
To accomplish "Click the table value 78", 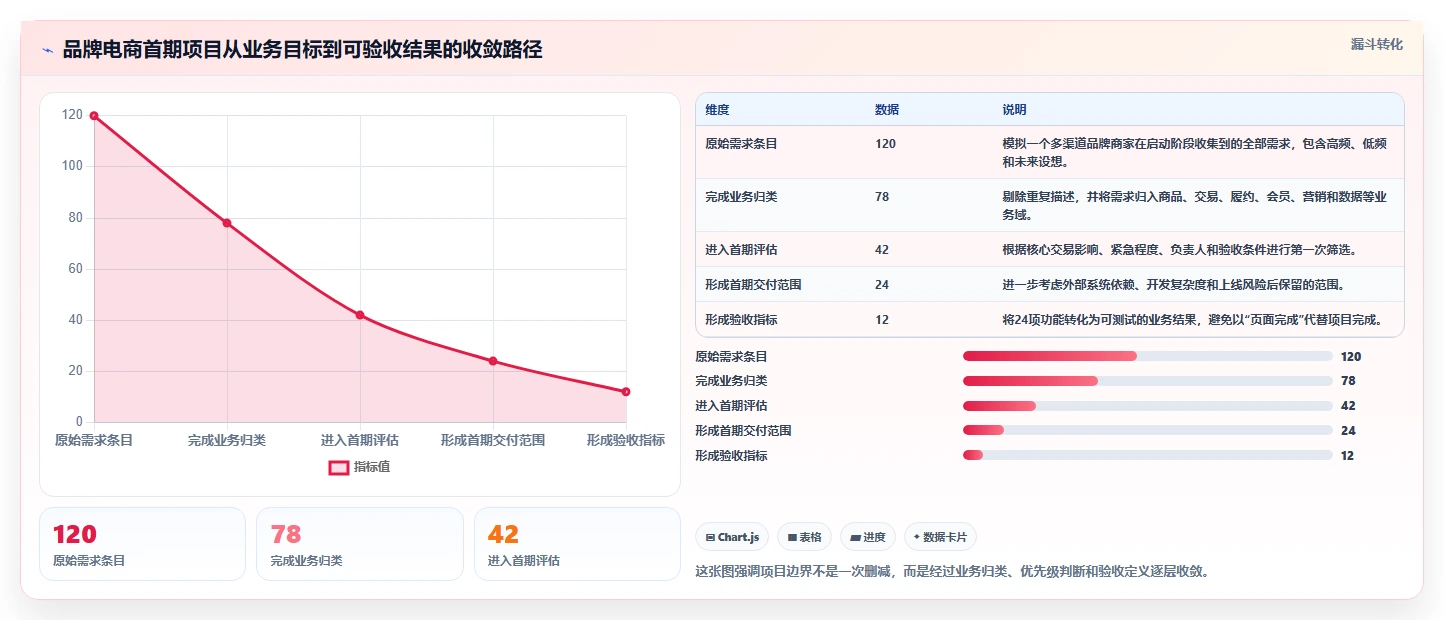I will coord(882,197).
